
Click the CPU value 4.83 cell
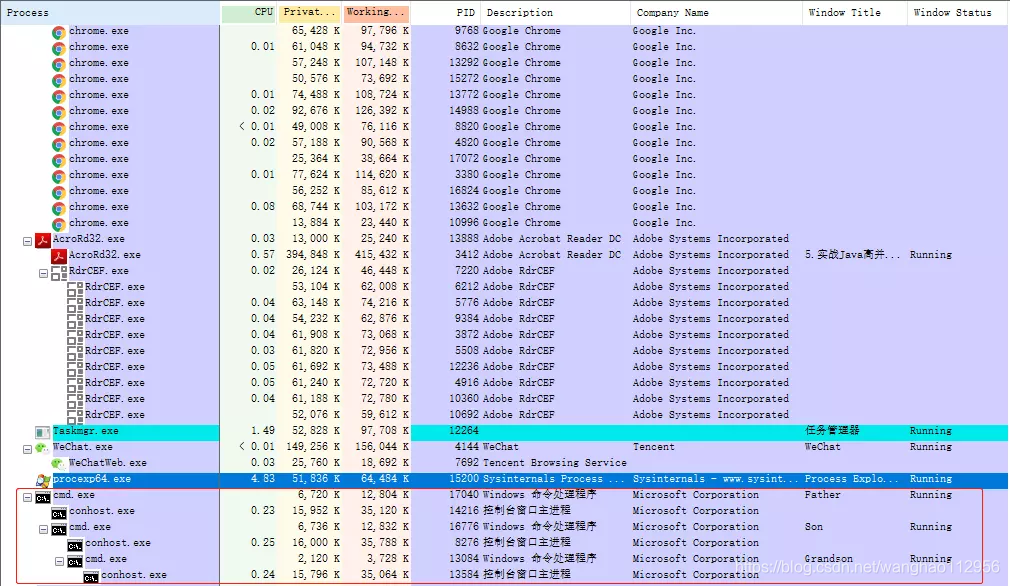(263, 479)
